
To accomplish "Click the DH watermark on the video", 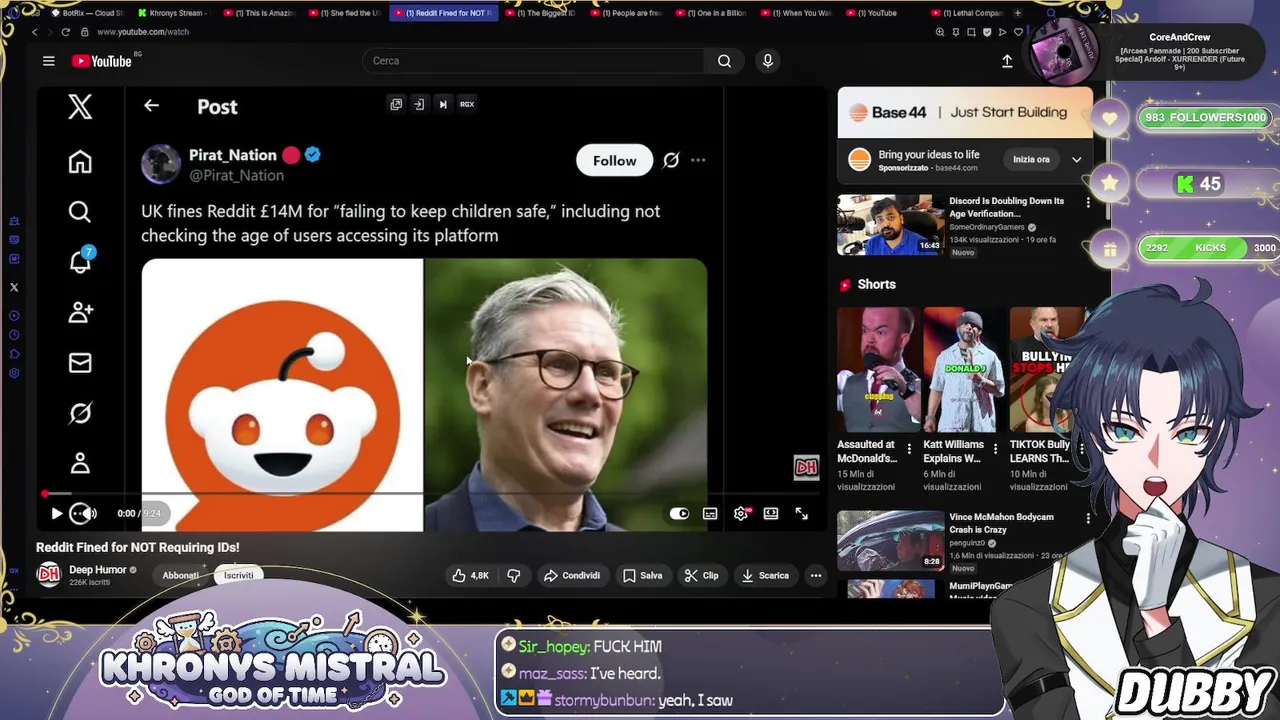I will [806, 467].
